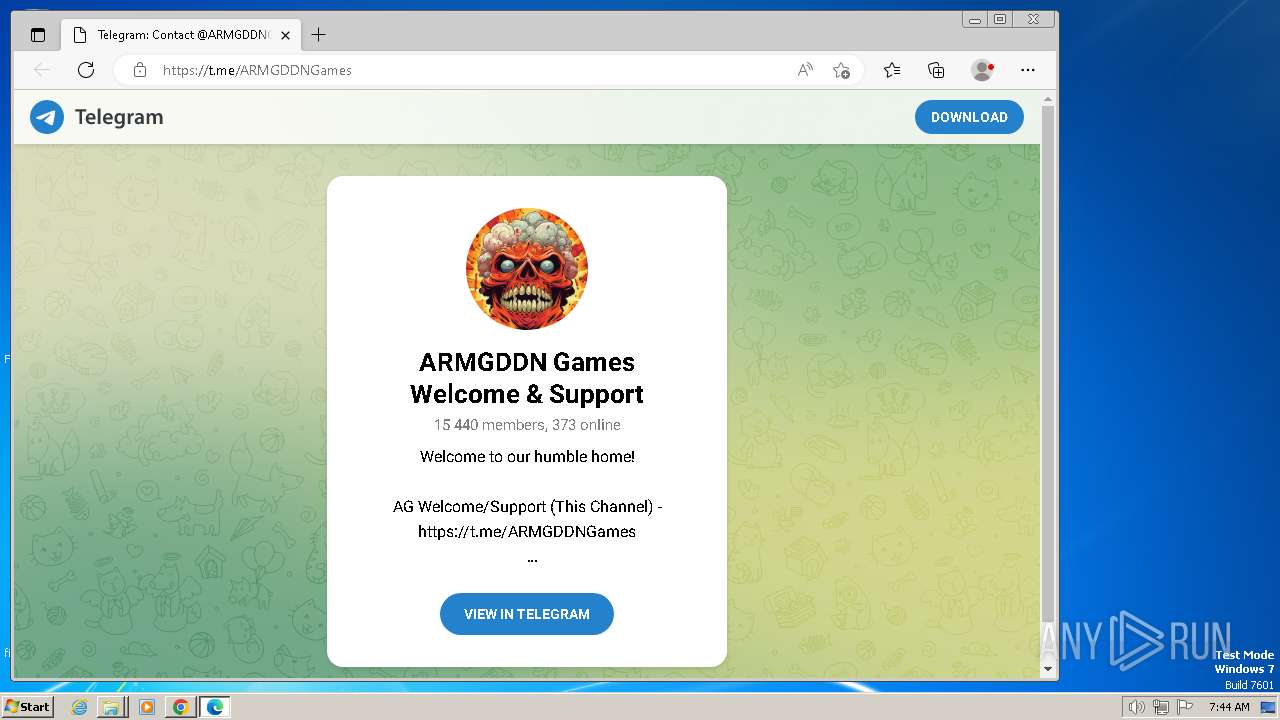Maximize the Edge browser window

point(1000,19)
